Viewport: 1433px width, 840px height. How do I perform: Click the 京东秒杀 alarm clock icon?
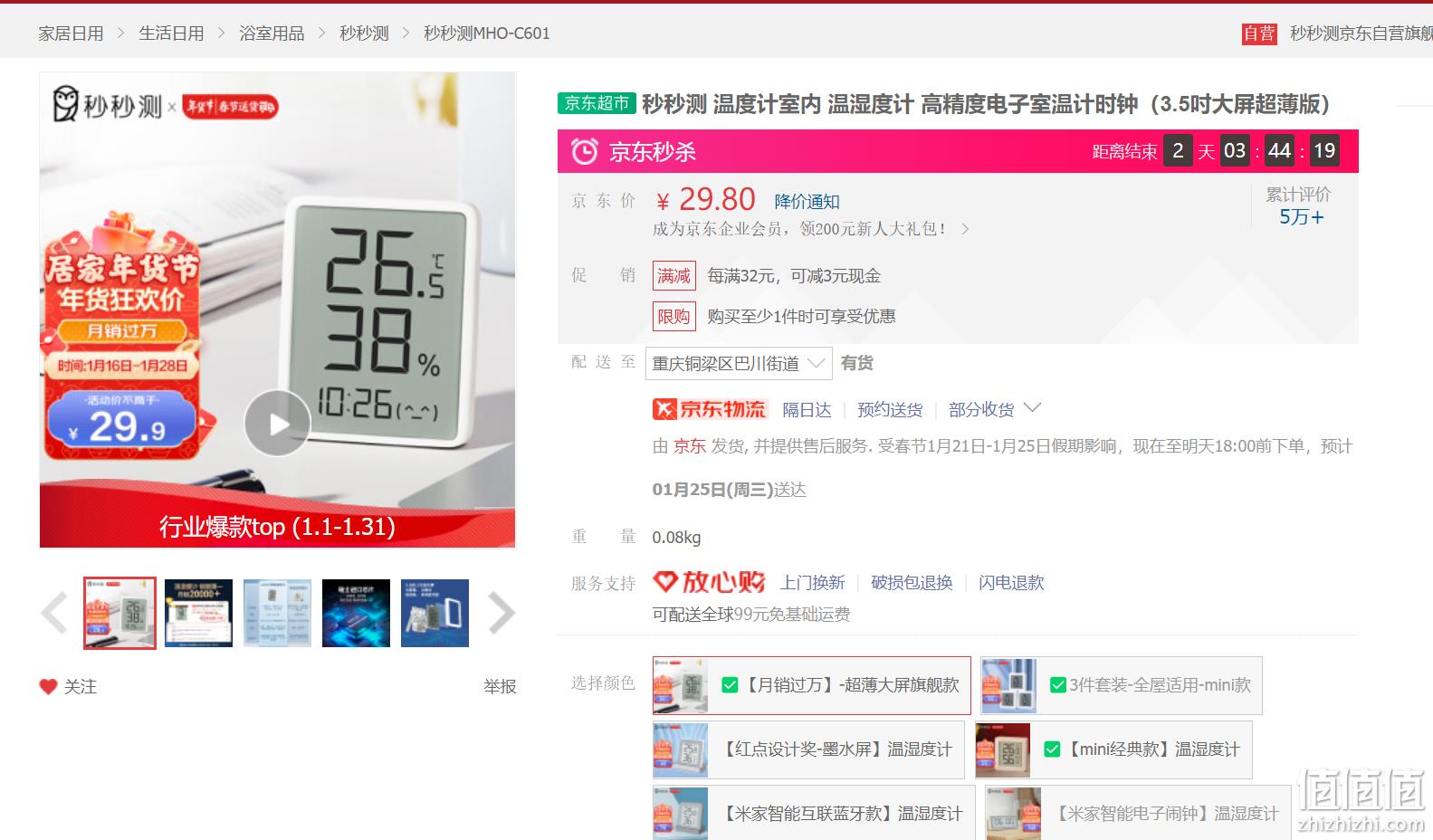point(584,151)
